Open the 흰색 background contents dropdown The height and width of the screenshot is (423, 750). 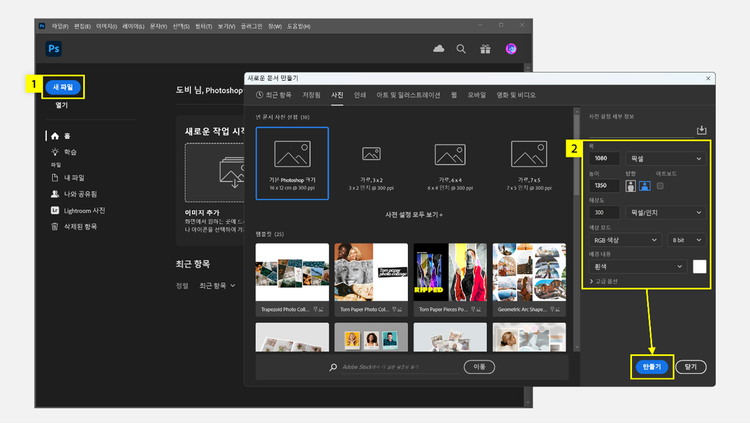point(638,267)
